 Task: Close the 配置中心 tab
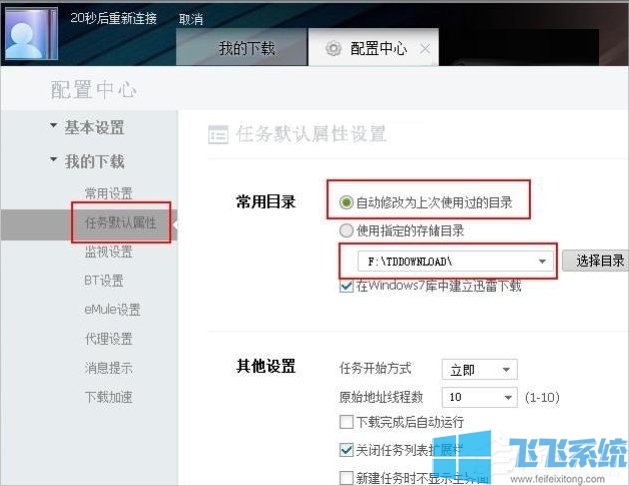[x=425, y=48]
